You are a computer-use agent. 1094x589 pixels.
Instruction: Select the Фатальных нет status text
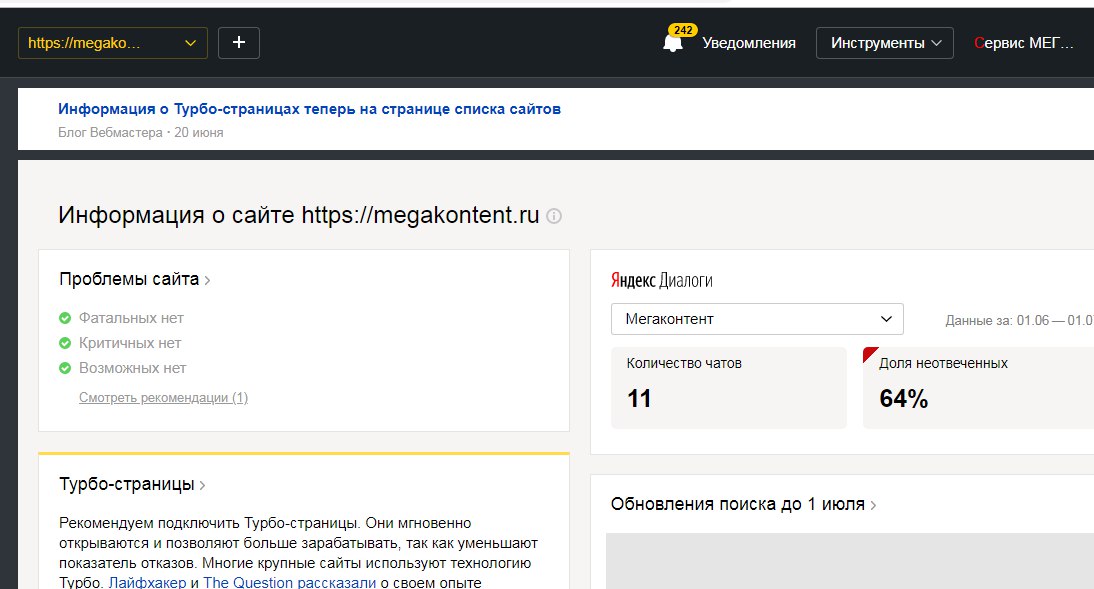131,318
